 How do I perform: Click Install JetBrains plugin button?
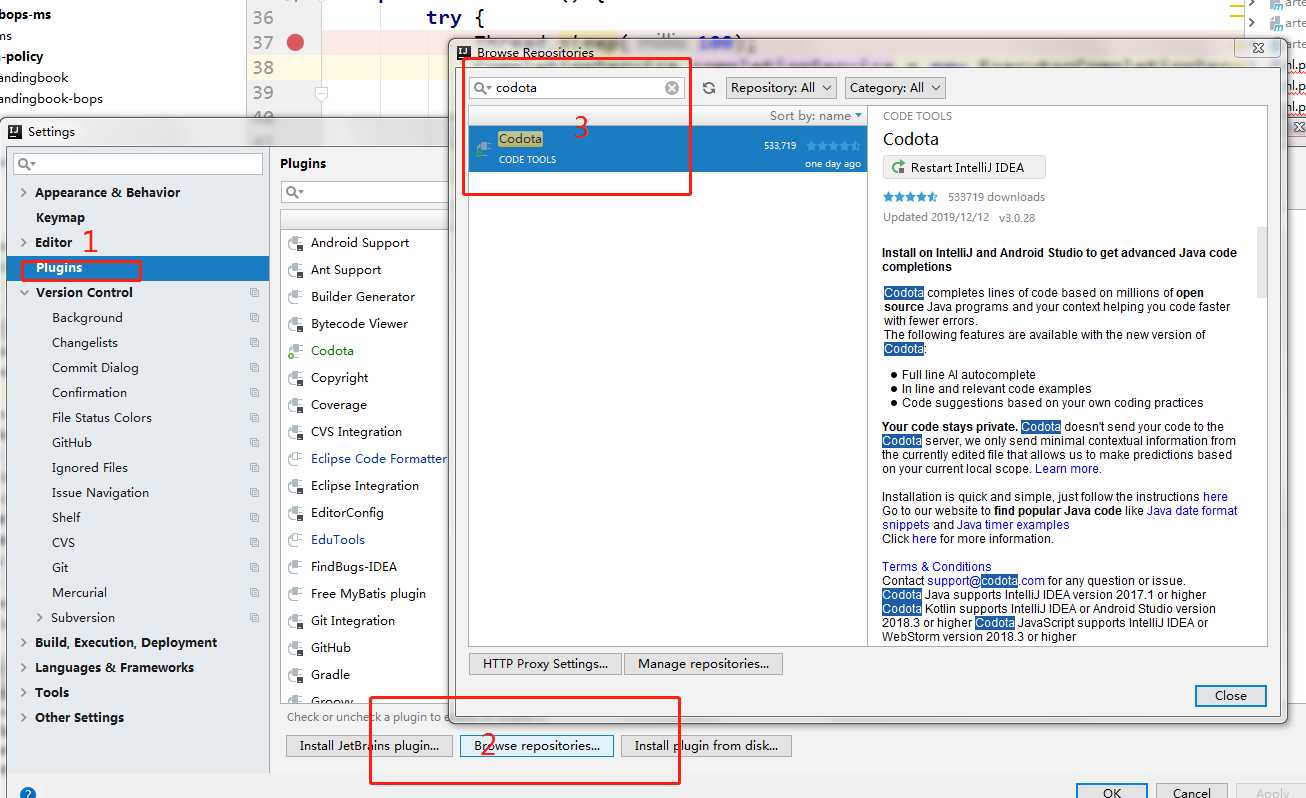coord(370,746)
